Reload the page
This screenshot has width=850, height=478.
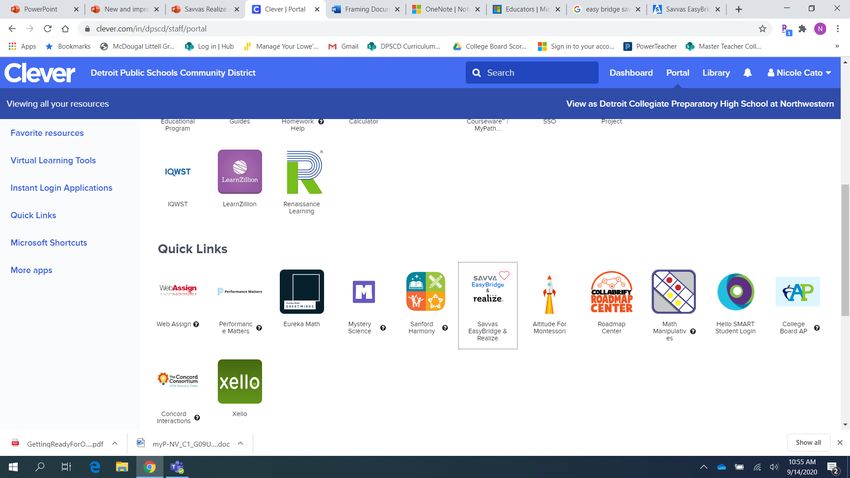coord(48,29)
